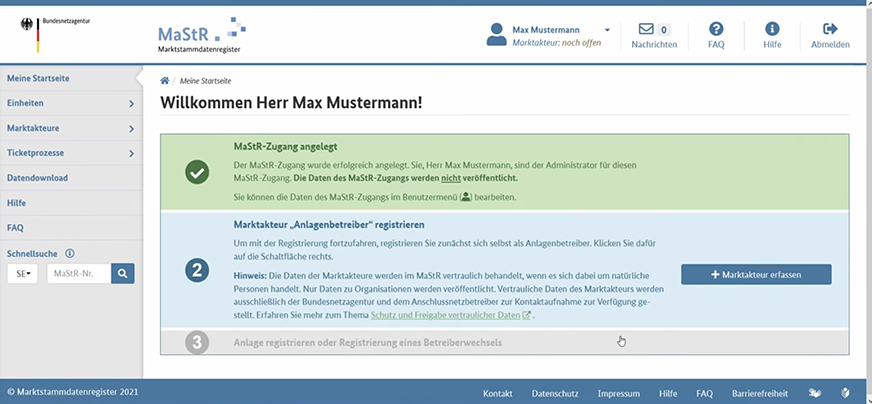This screenshot has height=404, width=872.
Task: Click the Marktakteur Anlagenbetreiber registrieren heading
Action: coord(329,225)
